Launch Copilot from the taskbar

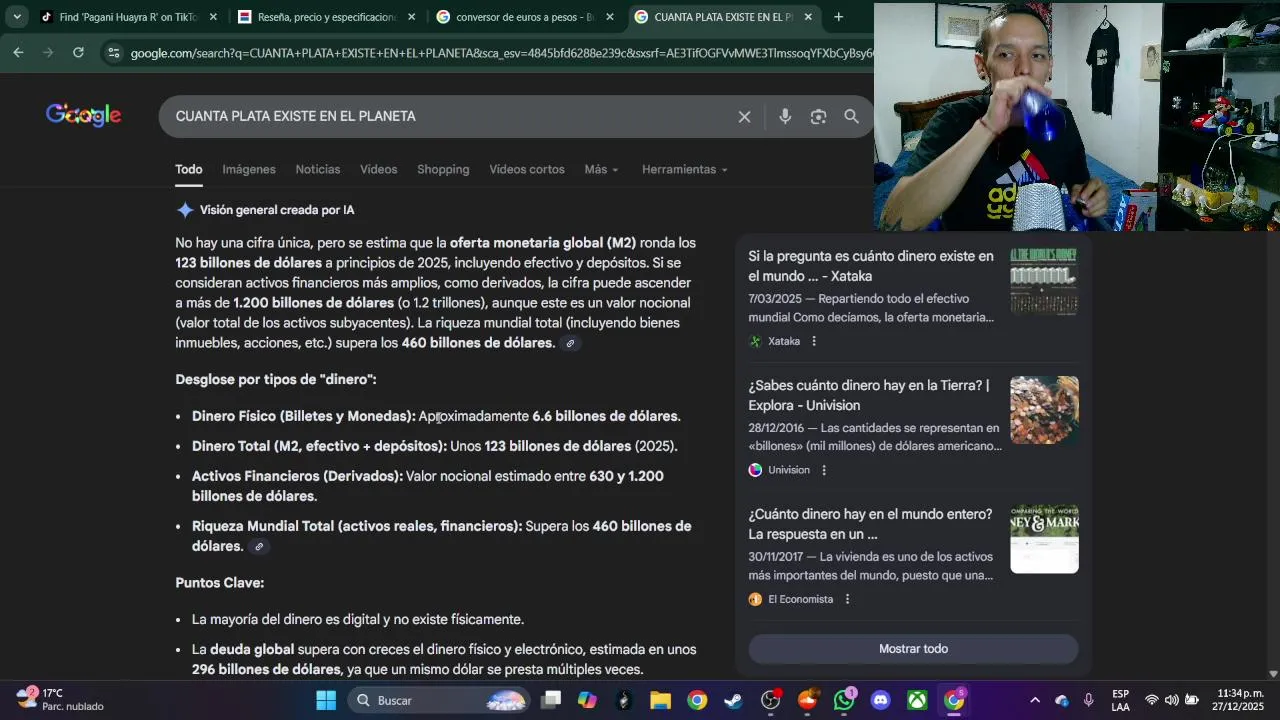click(587, 700)
